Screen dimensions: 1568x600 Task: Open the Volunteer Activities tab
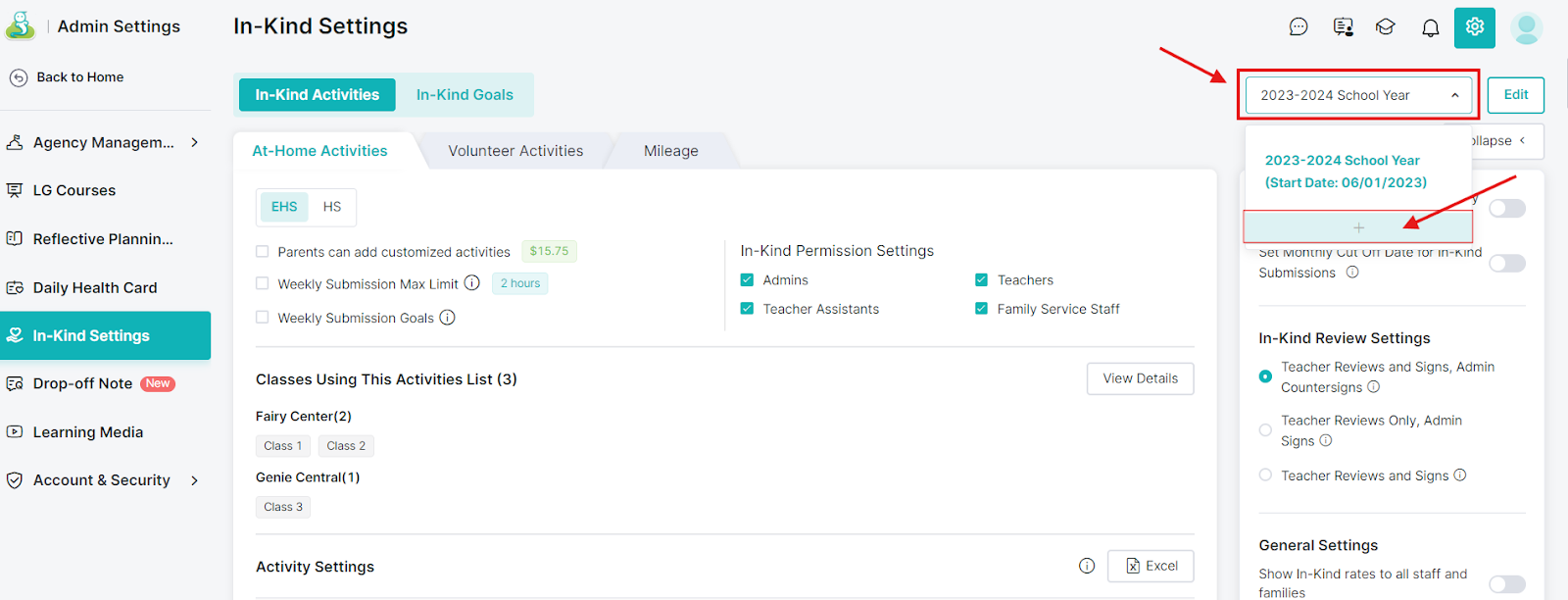[515, 151]
